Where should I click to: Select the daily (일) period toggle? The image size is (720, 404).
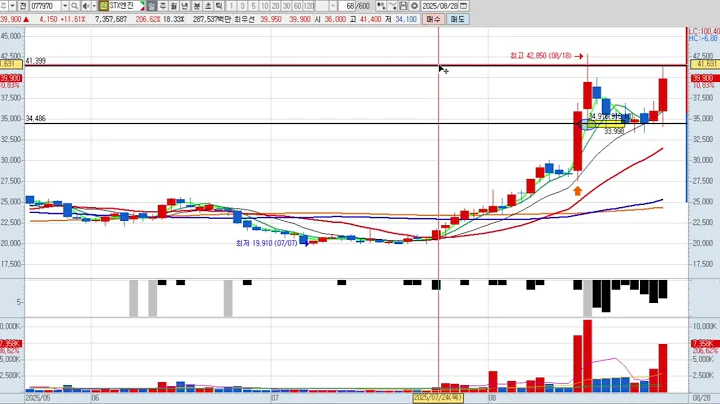(152, 6)
